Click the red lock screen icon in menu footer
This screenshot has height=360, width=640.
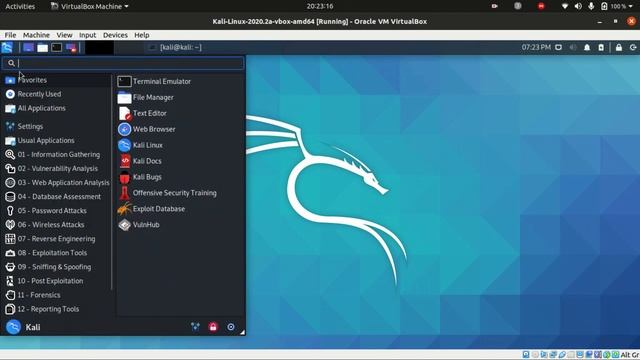213,327
